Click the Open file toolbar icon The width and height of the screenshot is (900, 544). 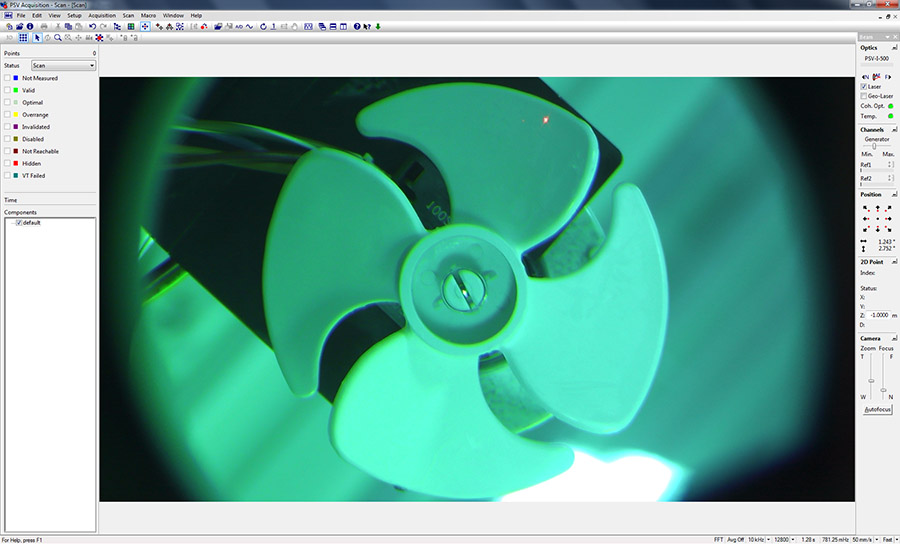point(20,26)
